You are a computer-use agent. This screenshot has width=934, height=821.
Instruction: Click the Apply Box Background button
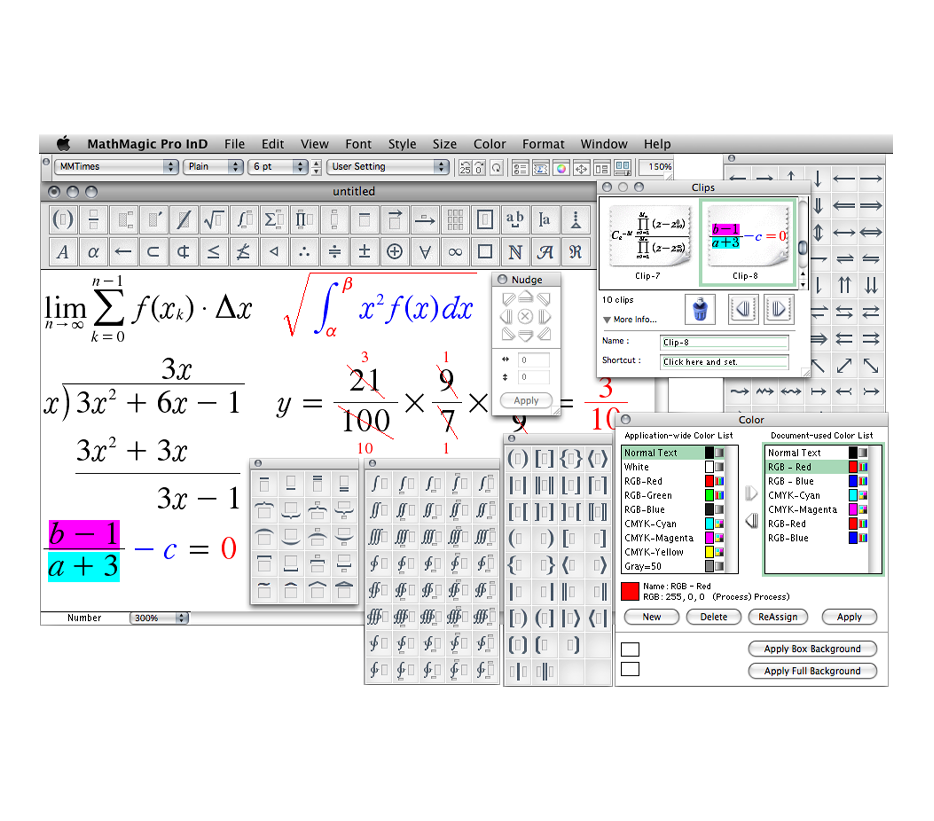(812, 649)
